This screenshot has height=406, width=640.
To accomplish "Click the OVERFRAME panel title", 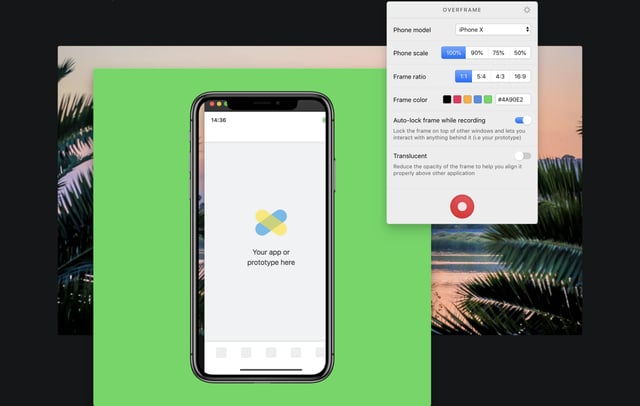I will (x=462, y=10).
